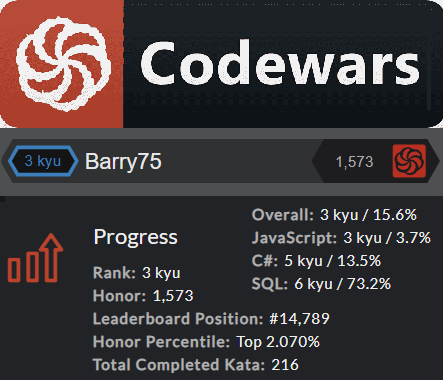Viewport: 443px width, 380px height.
Task: Click the #14,789 leaderboard number
Action: (x=299, y=319)
